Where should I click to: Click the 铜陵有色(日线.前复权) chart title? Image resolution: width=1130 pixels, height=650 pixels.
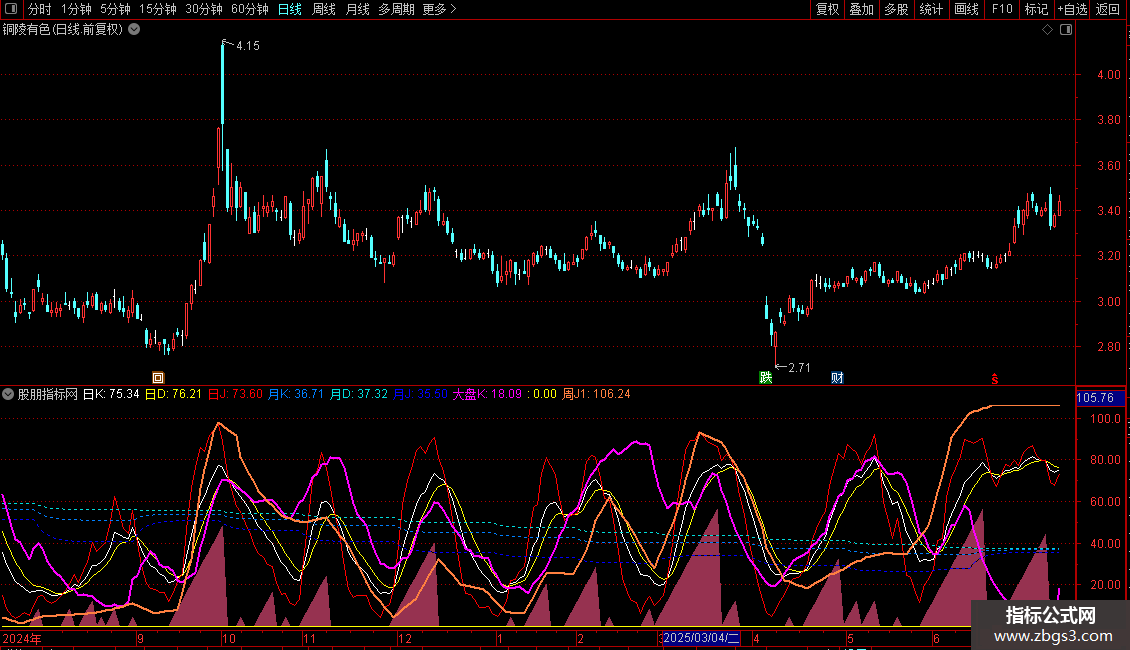(x=63, y=29)
